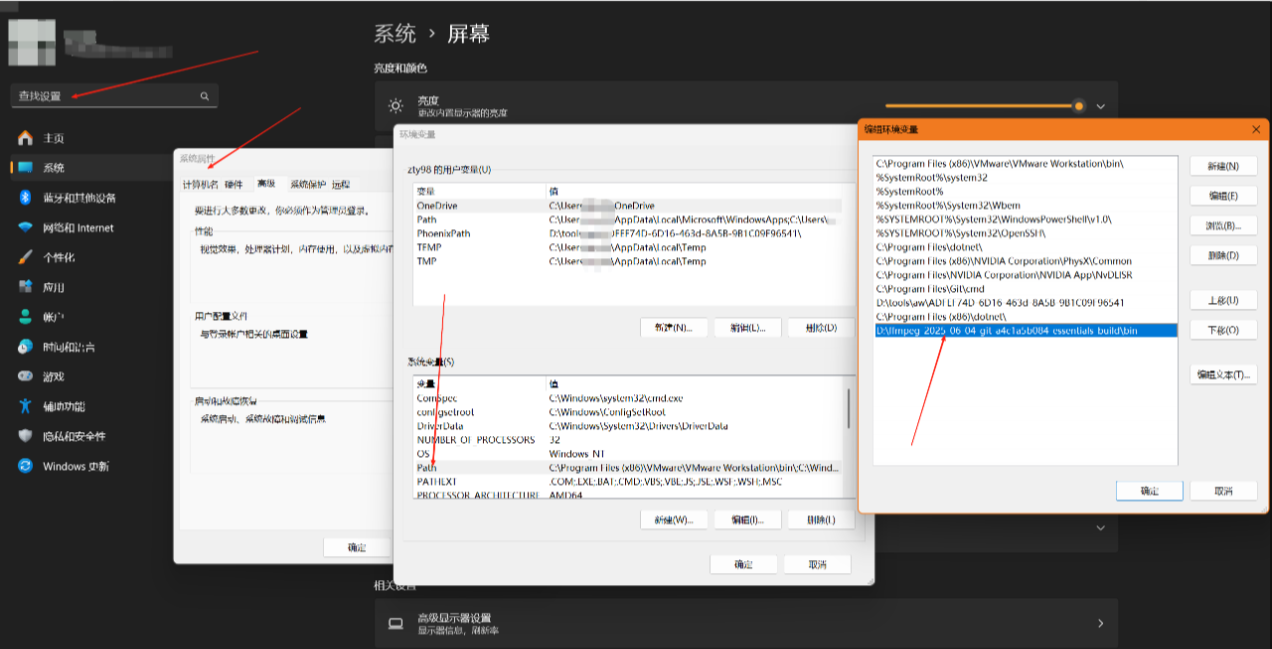Switch to the 系统保护 tab
Viewport: 1272px width, 649px height.
(308, 184)
